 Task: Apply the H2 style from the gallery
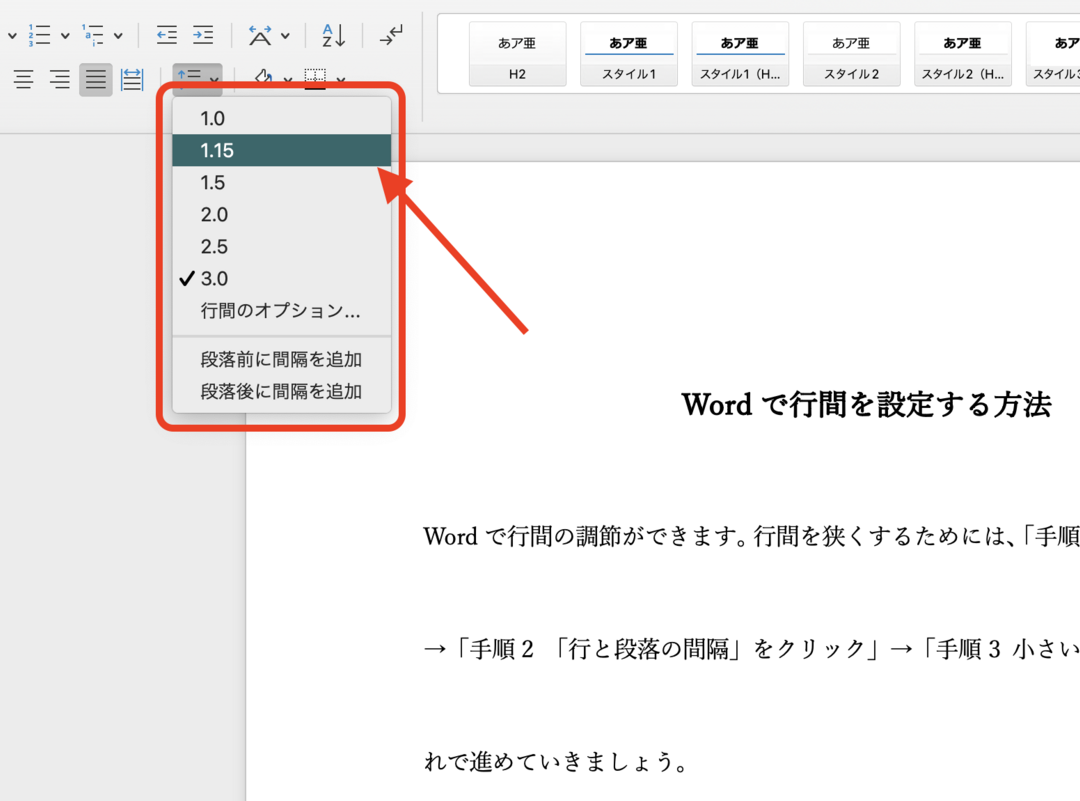tap(517, 54)
